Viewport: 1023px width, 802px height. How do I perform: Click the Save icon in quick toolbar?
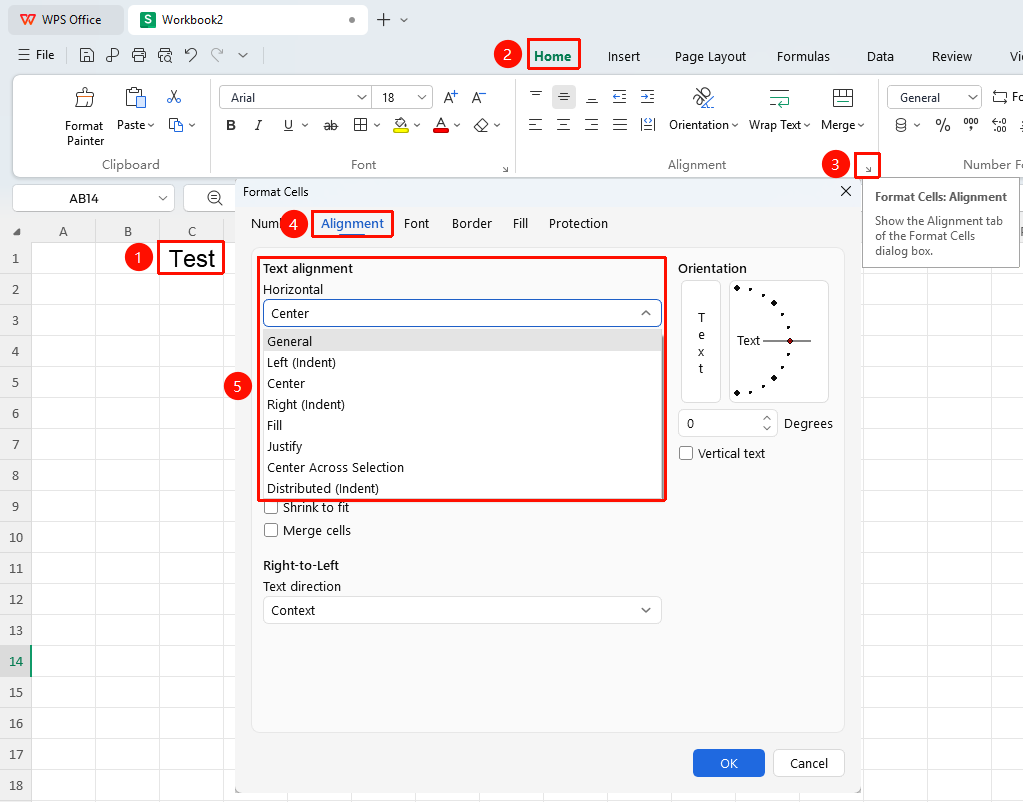coord(87,55)
